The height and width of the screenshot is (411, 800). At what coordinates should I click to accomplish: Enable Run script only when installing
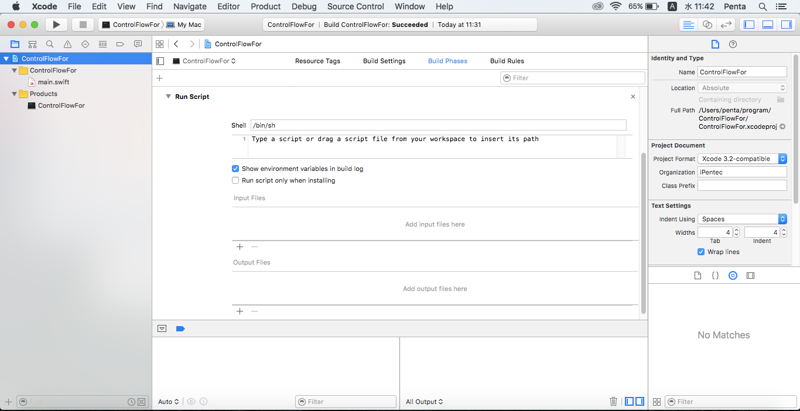coord(236,181)
